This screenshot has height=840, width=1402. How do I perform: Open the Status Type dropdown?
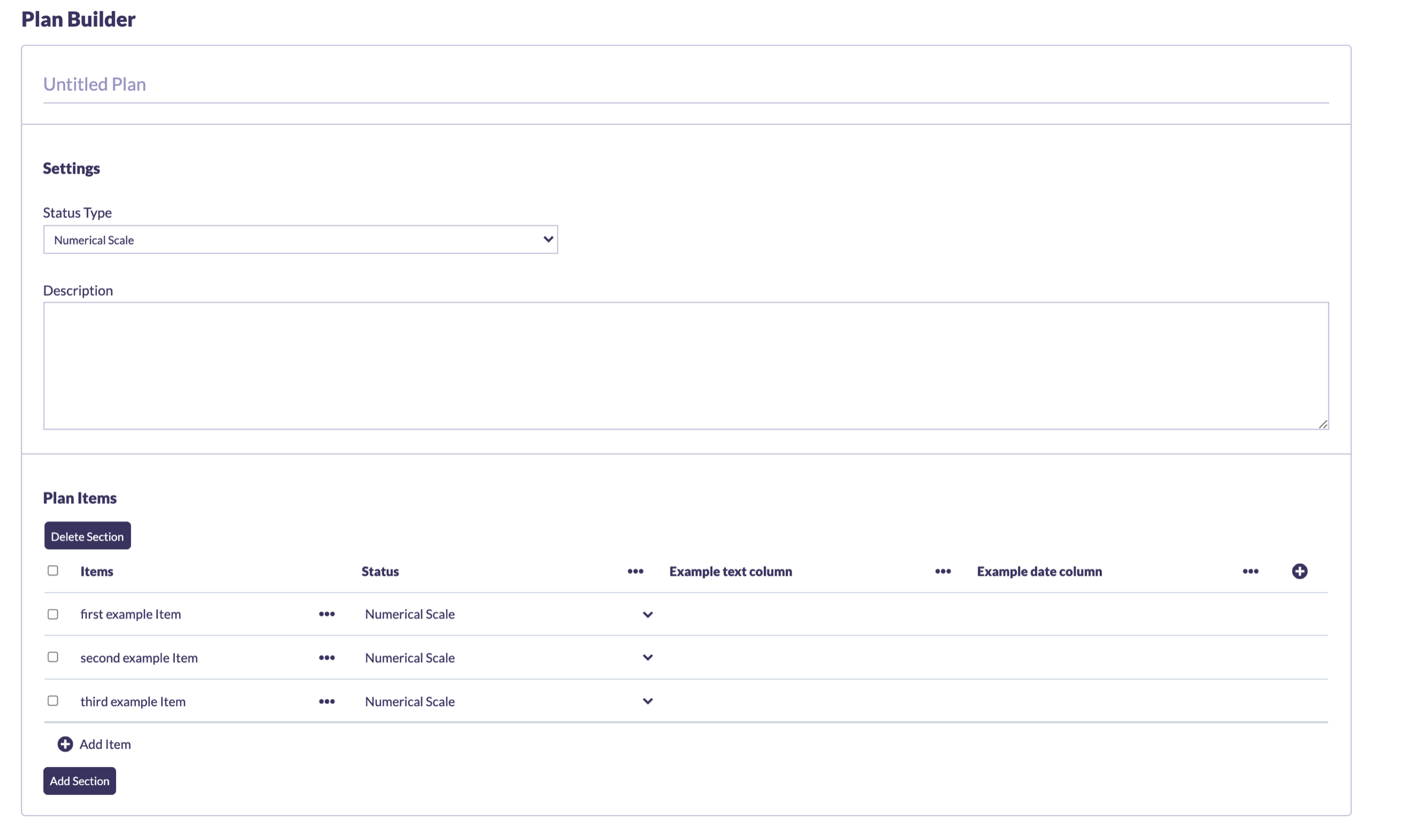[300, 239]
